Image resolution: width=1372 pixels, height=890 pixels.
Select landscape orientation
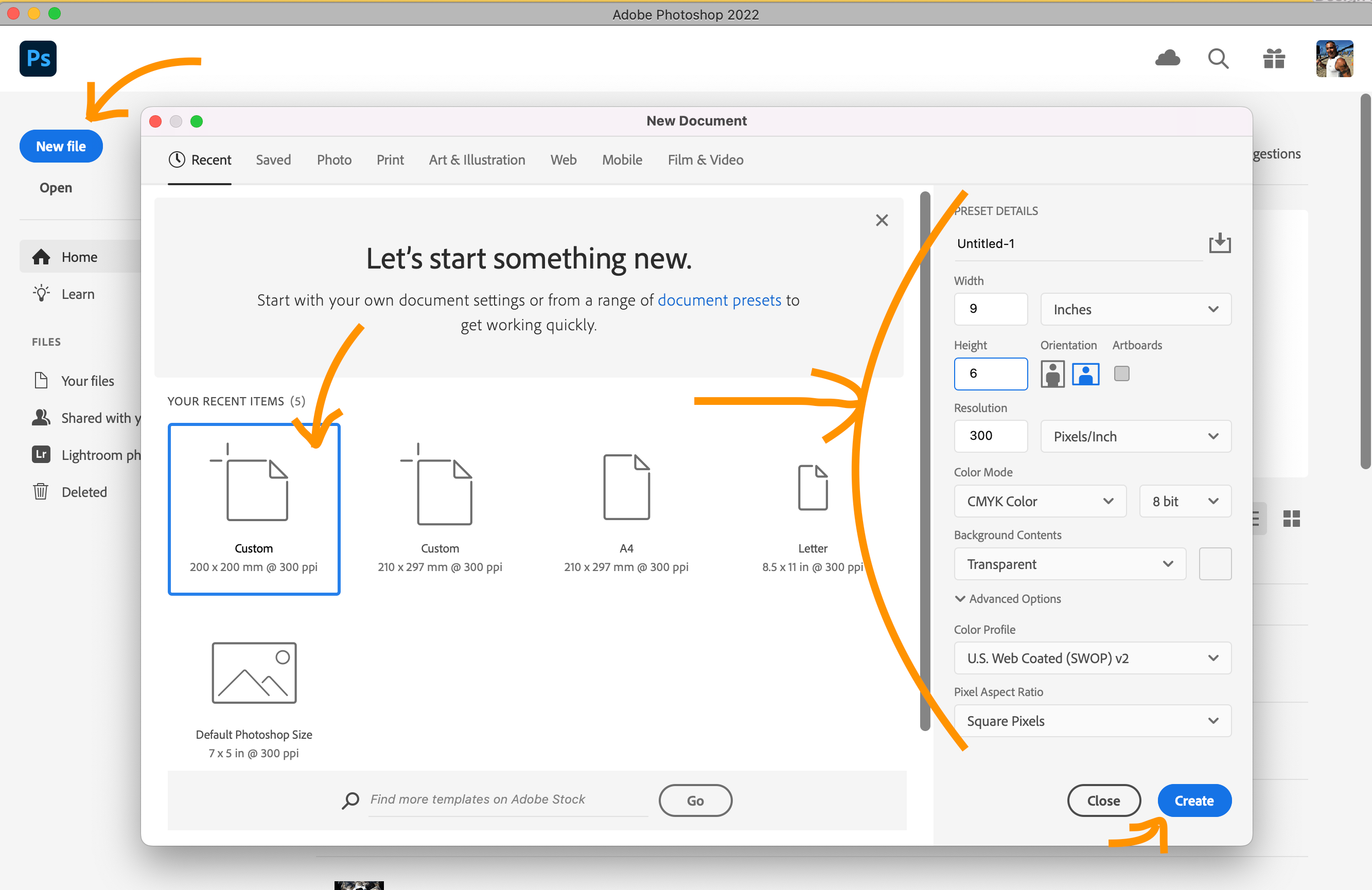click(x=1085, y=374)
